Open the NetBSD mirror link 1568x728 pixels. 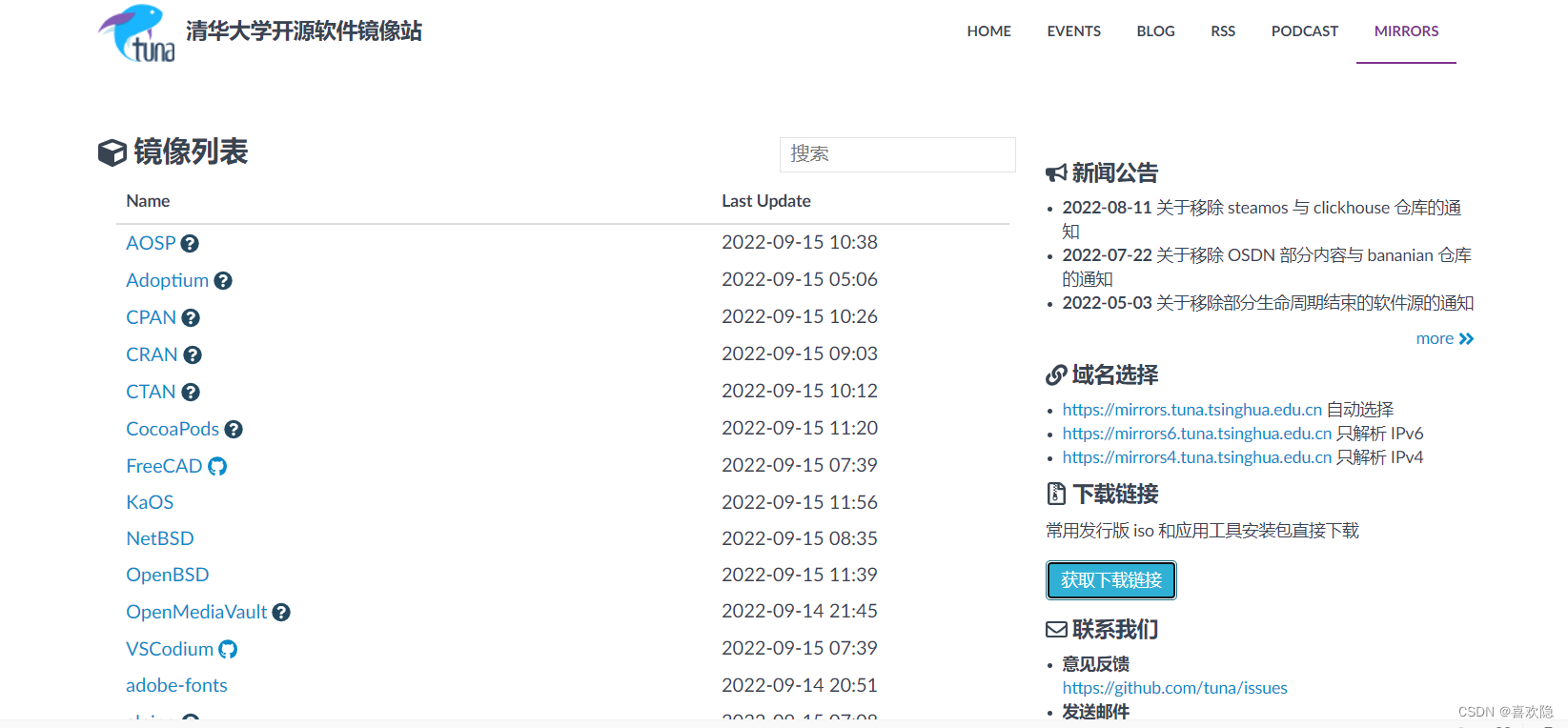(160, 538)
